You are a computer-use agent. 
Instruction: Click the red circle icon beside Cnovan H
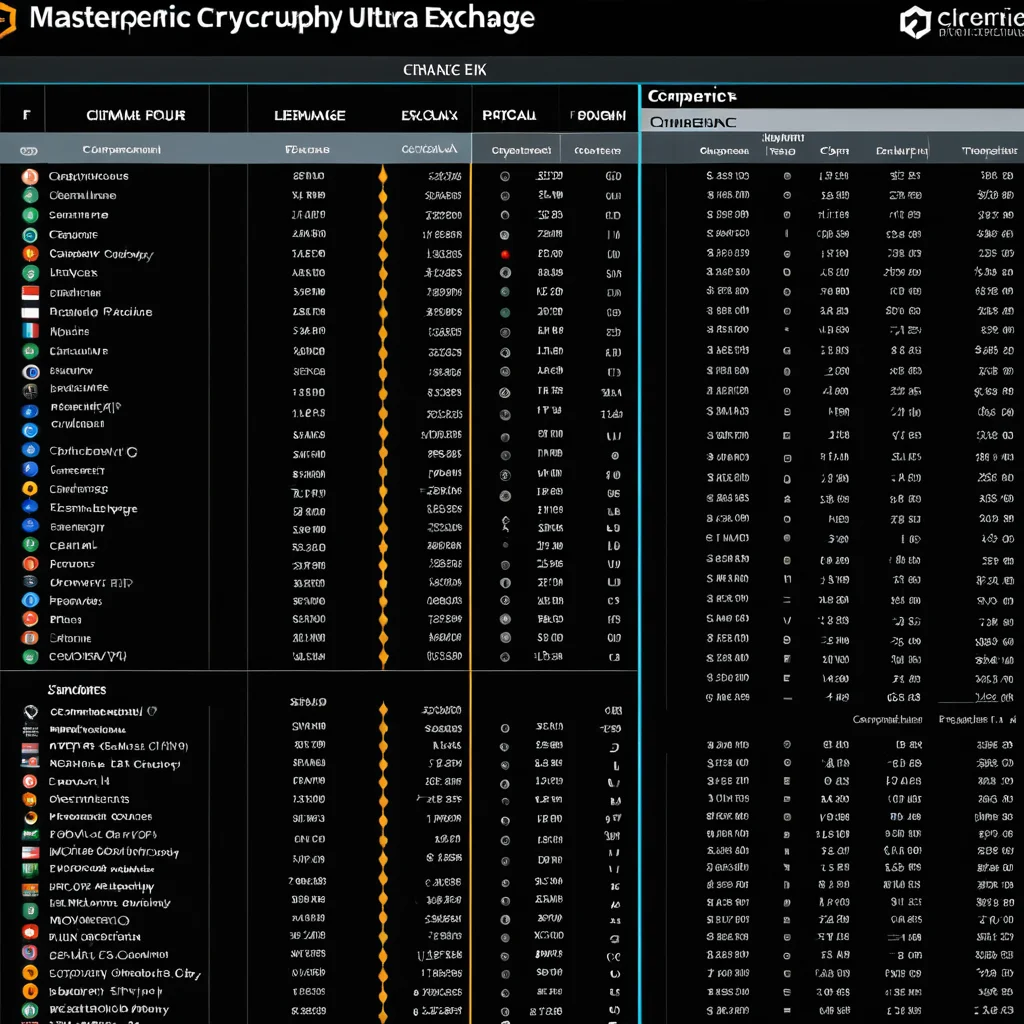pyautogui.click(x=30, y=781)
